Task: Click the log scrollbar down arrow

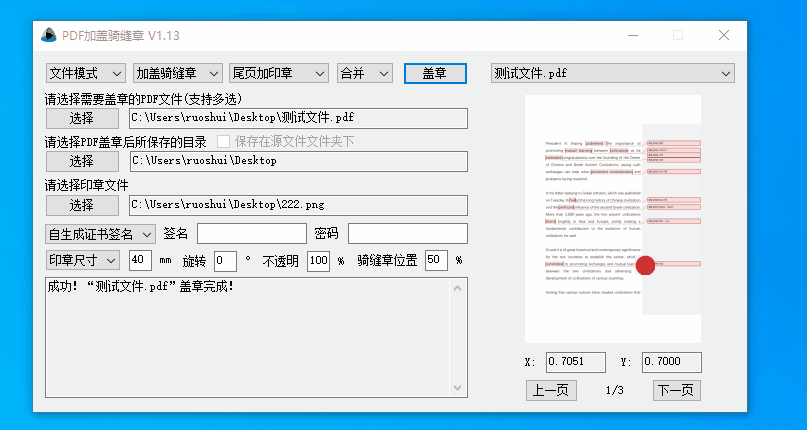Action: [x=458, y=388]
